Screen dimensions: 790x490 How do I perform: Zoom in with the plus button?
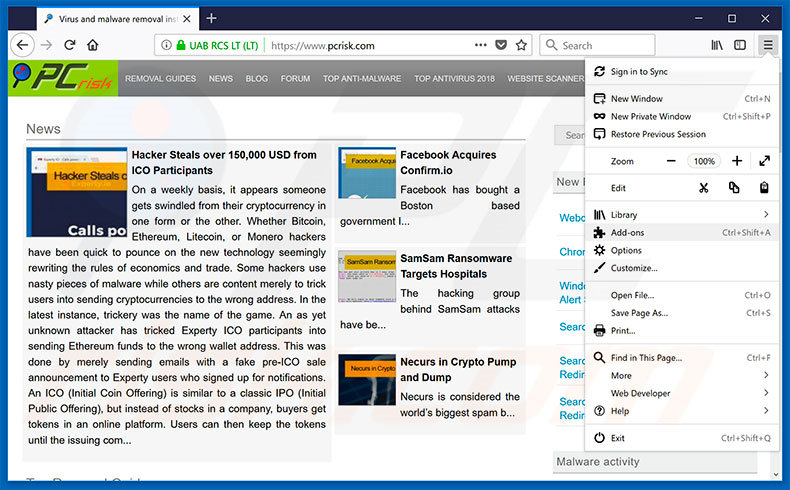(737, 161)
